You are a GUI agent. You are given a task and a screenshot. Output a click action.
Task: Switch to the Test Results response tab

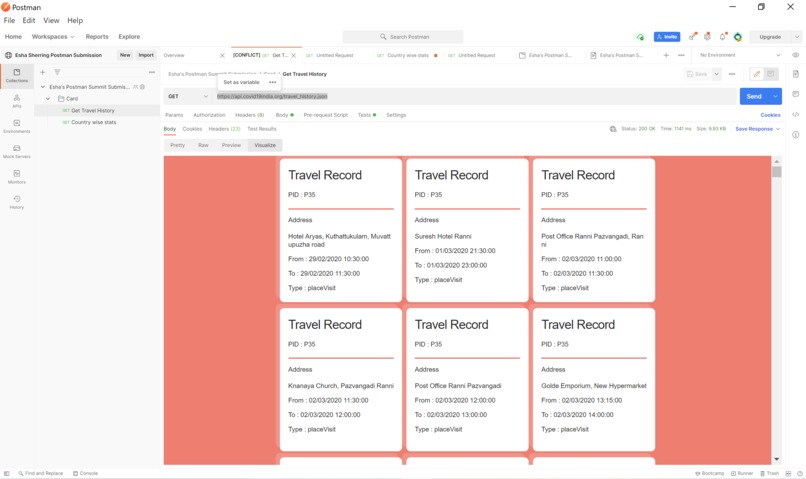[262, 129]
